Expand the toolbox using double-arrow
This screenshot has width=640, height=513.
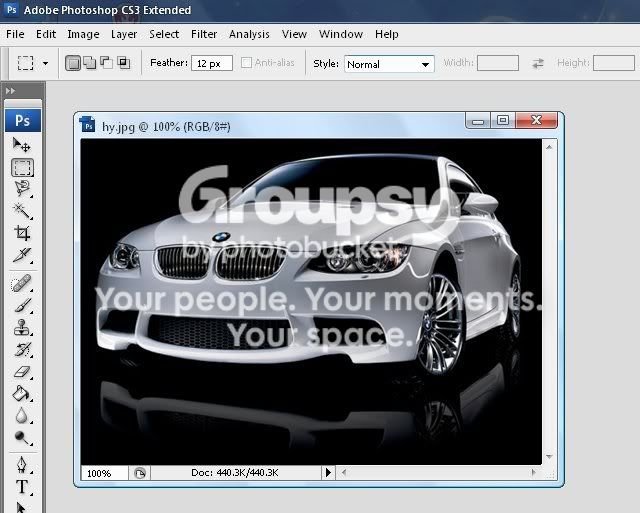pyautogui.click(x=10, y=91)
